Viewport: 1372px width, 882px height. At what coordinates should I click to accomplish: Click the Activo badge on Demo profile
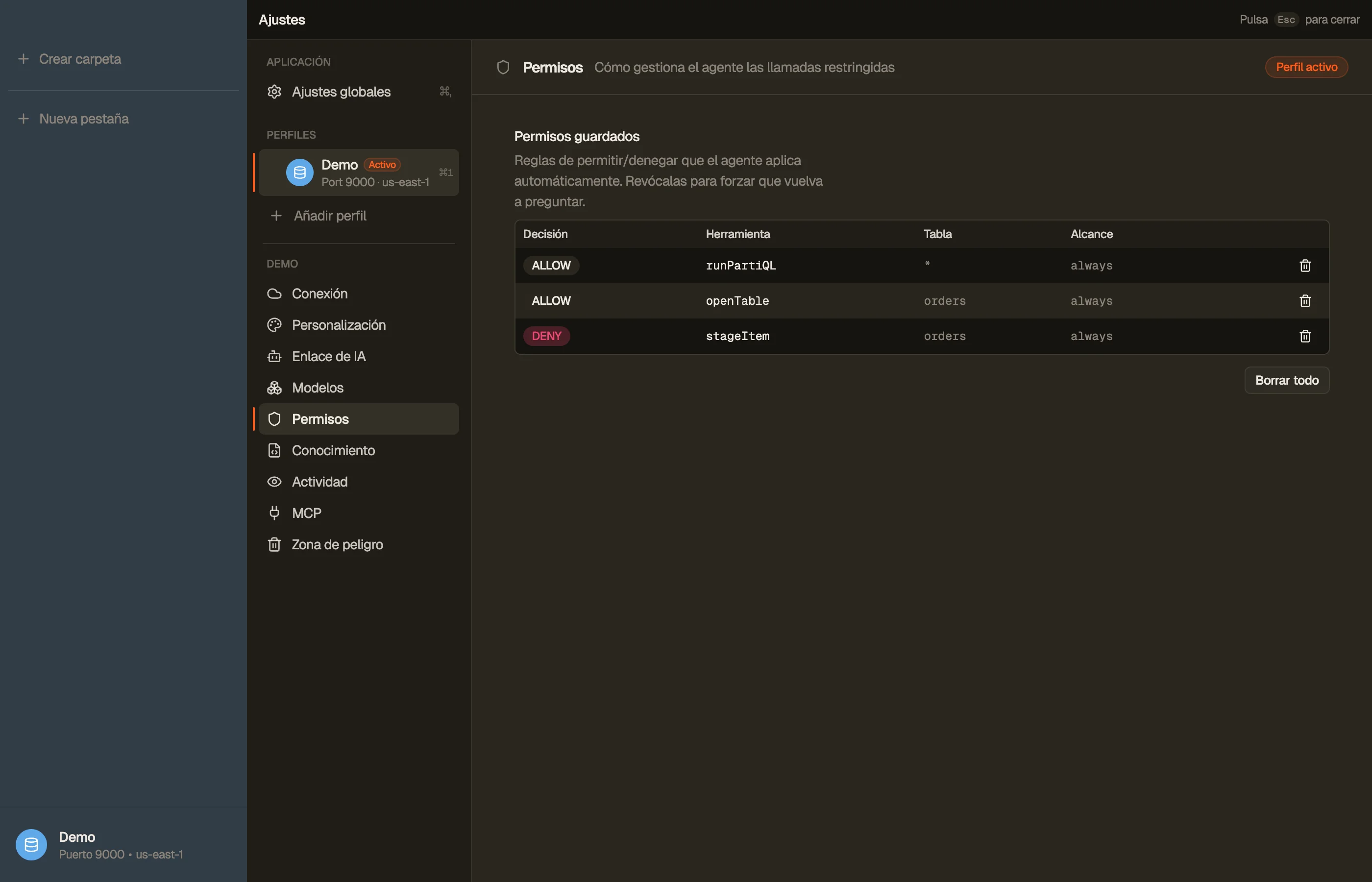pyautogui.click(x=382, y=164)
